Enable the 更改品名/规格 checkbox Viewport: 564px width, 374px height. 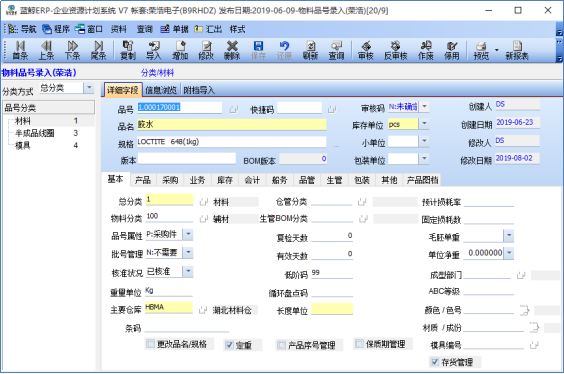pyautogui.click(x=150, y=344)
